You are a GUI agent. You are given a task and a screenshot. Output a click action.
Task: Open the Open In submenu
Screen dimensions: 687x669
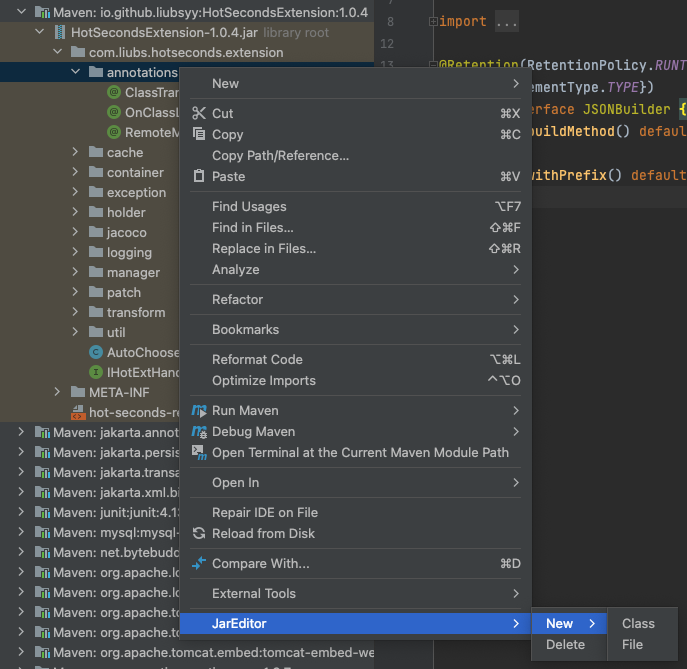(355, 482)
